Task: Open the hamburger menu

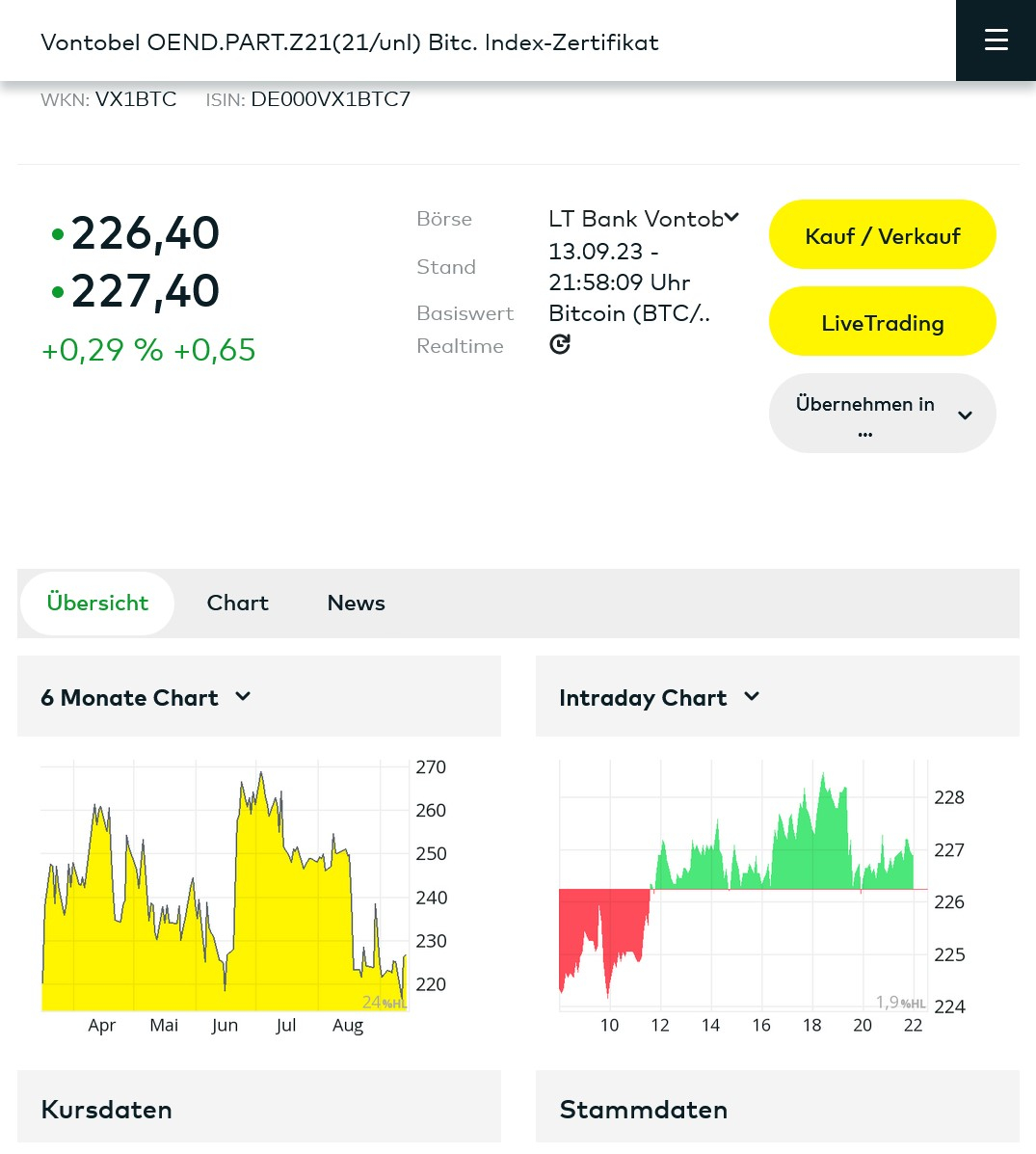Action: [x=996, y=40]
